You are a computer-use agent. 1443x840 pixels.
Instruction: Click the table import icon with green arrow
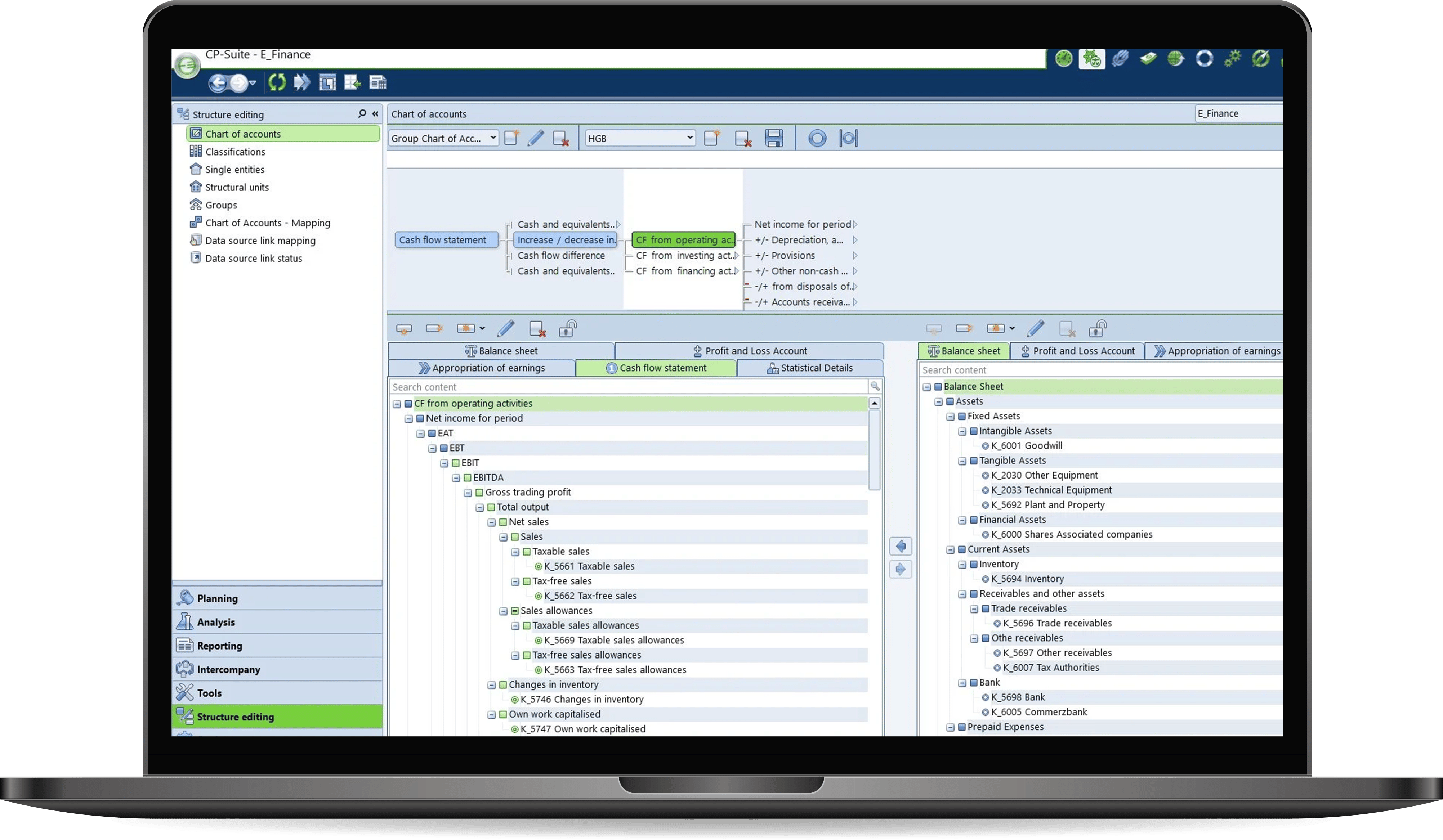tap(352, 83)
